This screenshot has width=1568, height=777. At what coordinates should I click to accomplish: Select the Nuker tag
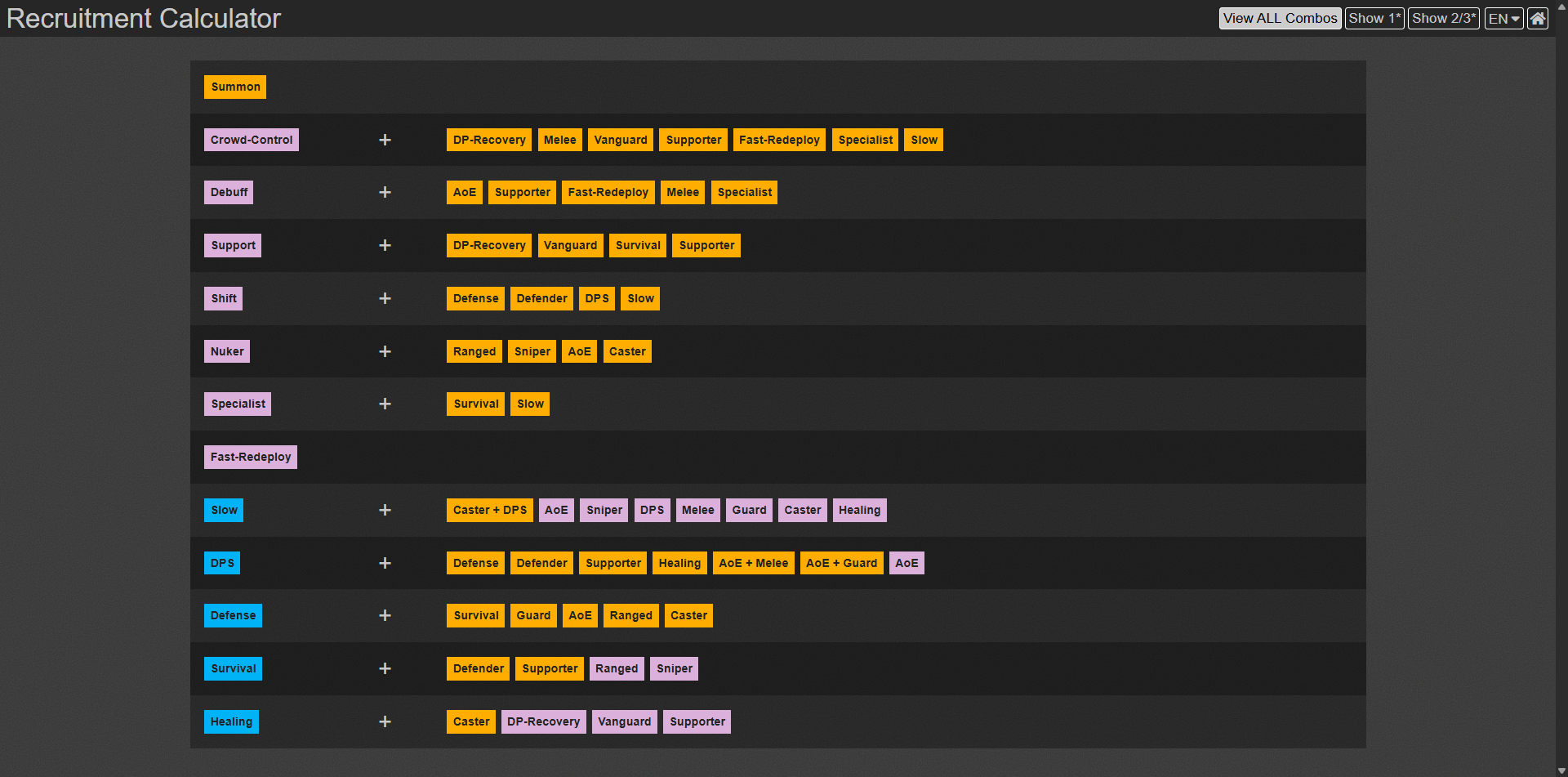pos(227,351)
